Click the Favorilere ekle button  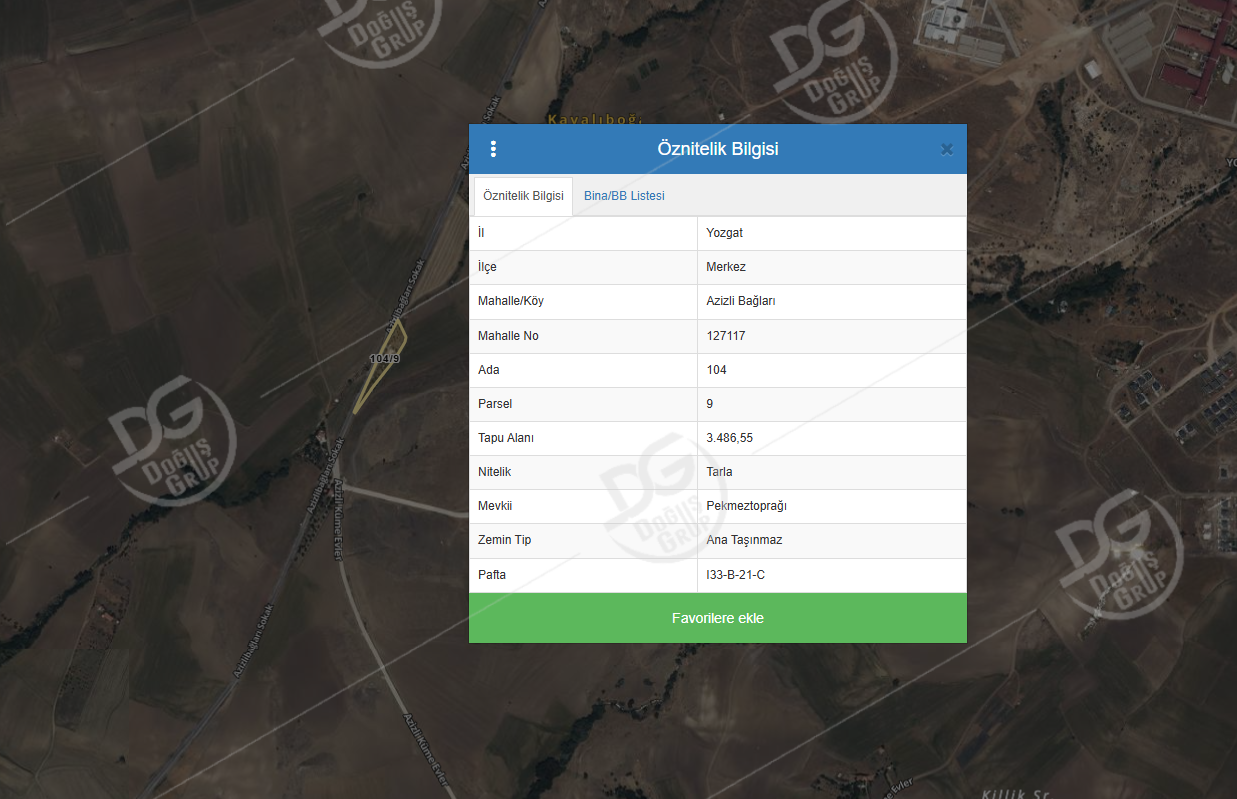tap(718, 618)
